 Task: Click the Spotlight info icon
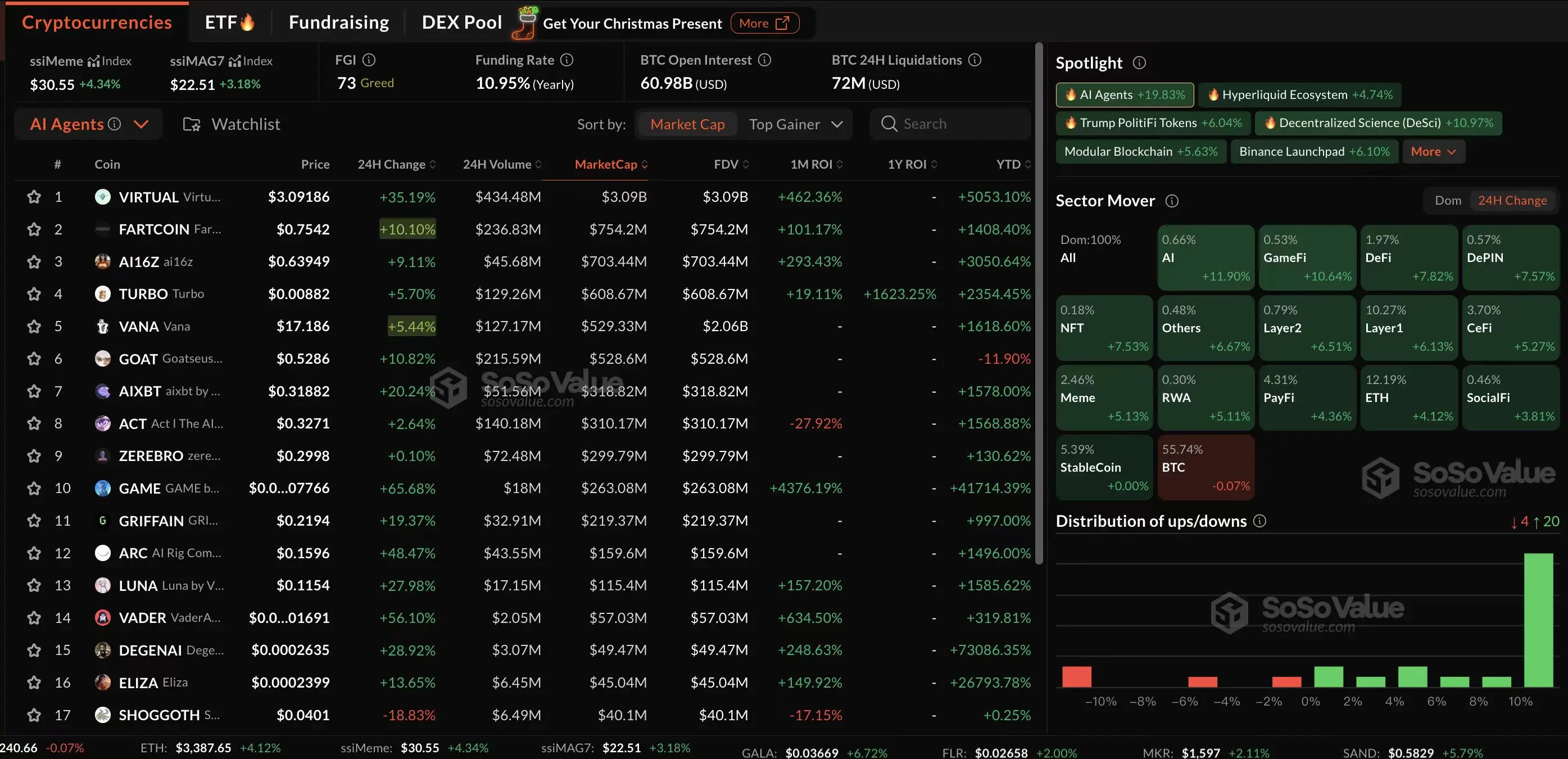[x=1140, y=62]
